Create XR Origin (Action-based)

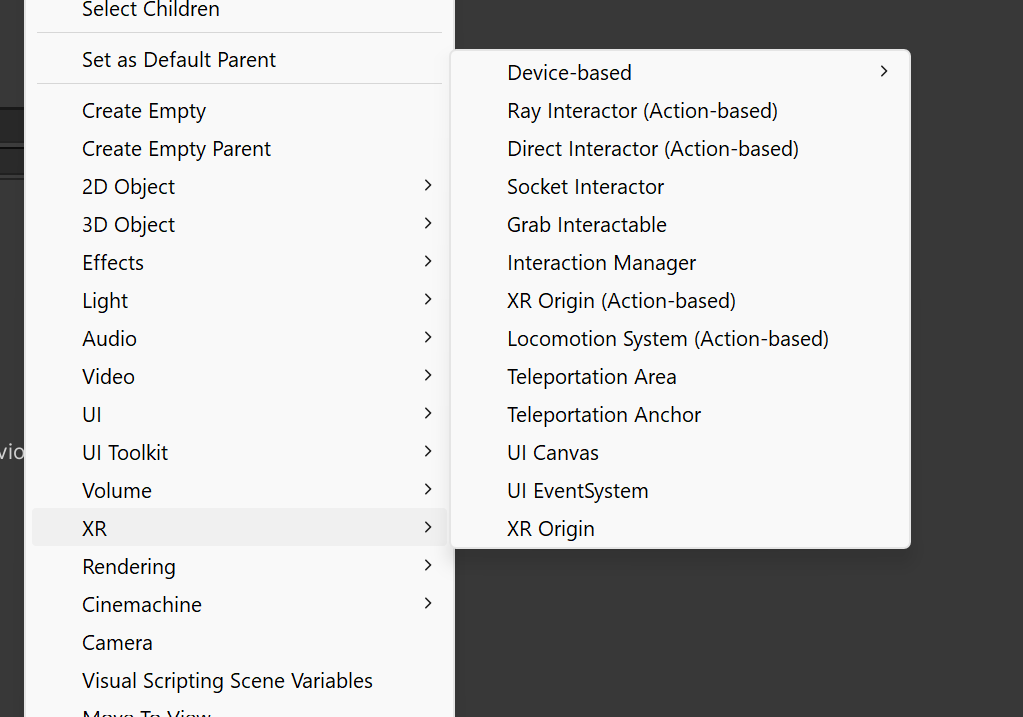pyautogui.click(x=621, y=301)
